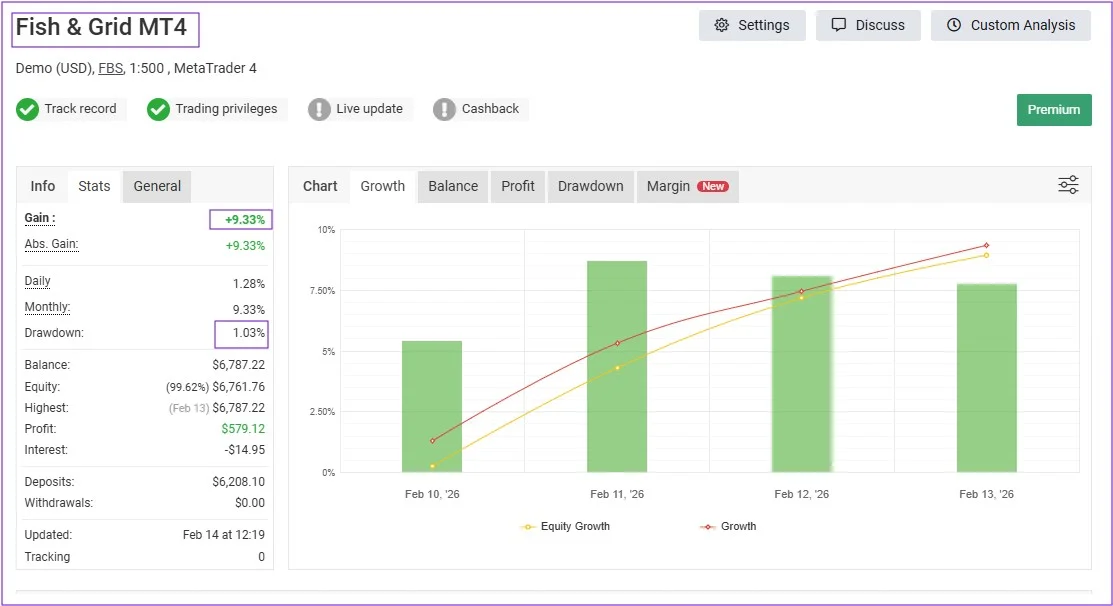1113x606 pixels.
Task: Click the Live update exclamation icon
Action: point(319,109)
